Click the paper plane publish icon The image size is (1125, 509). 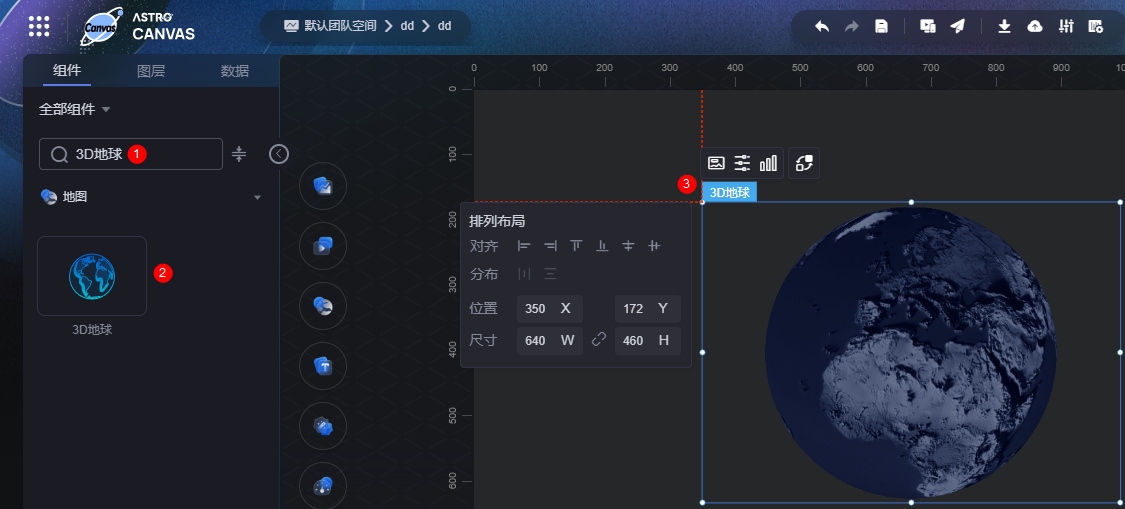coord(957,26)
